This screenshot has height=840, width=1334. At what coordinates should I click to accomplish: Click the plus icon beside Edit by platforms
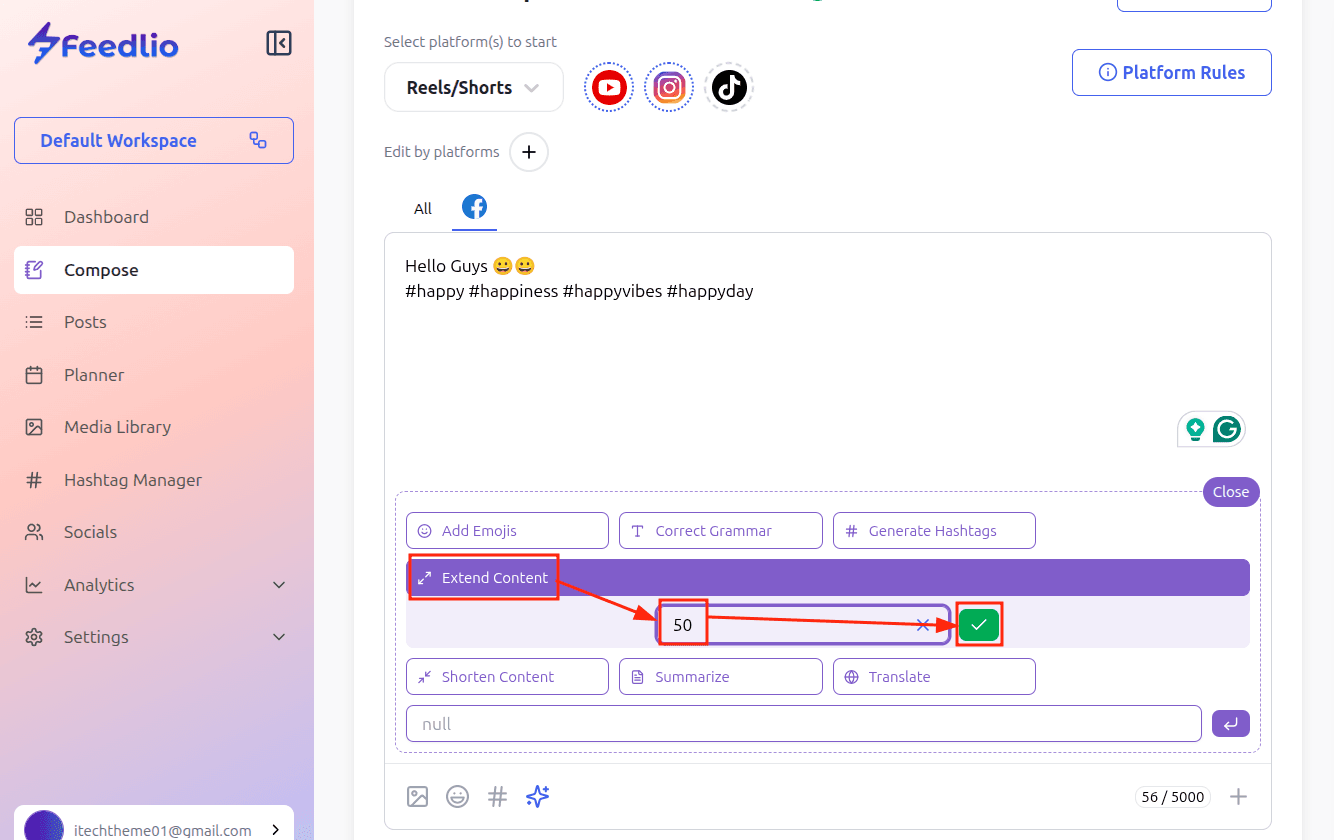529,153
